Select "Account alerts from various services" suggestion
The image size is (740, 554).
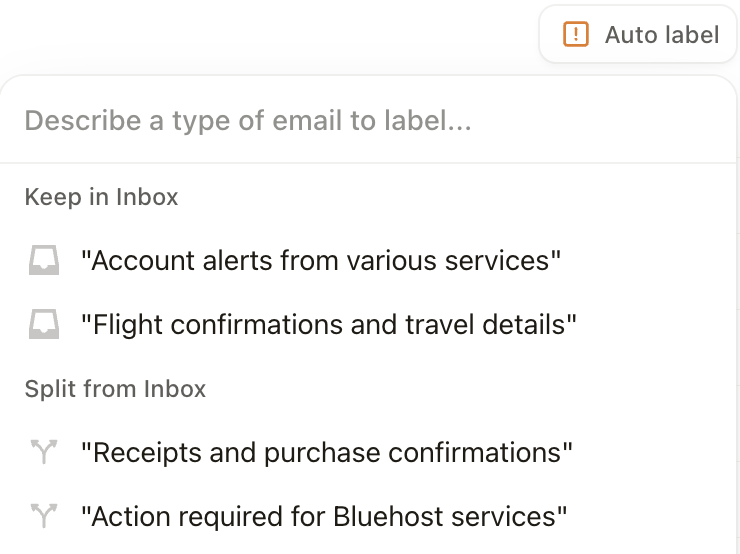tap(320, 261)
